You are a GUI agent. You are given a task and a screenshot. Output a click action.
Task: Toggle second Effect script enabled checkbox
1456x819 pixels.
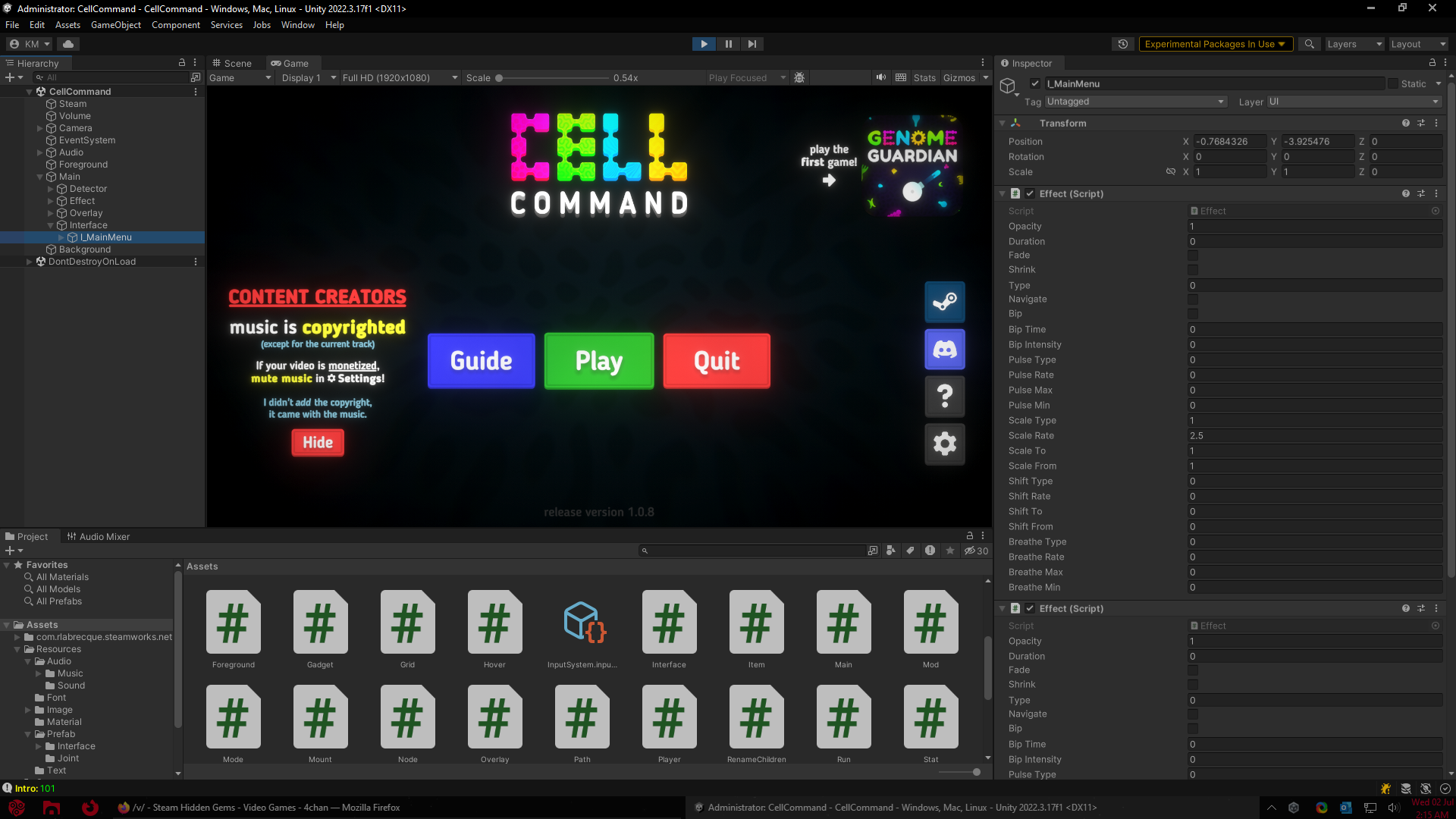1030,609
